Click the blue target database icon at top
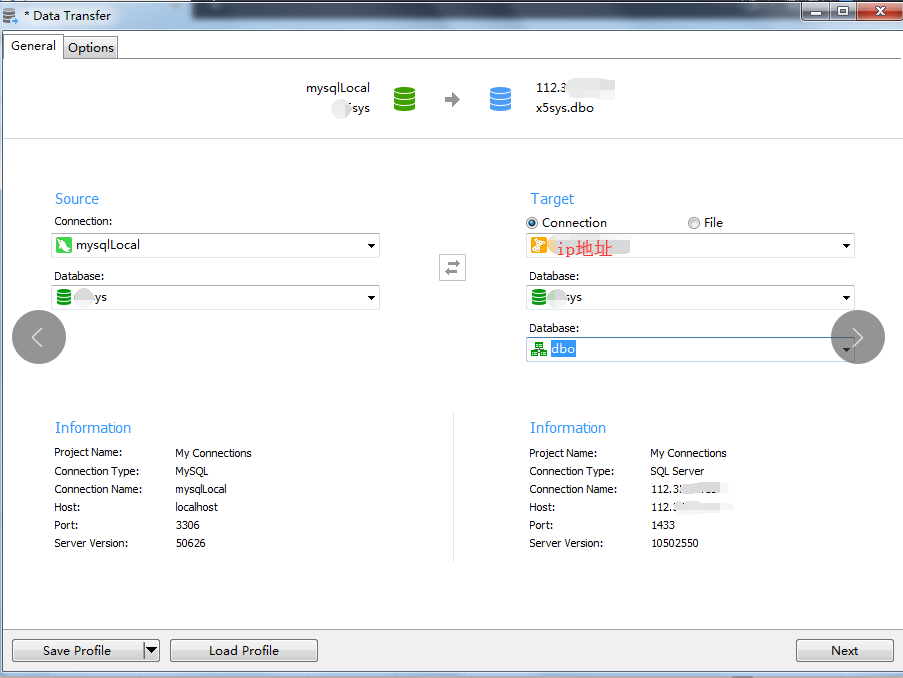 click(500, 99)
